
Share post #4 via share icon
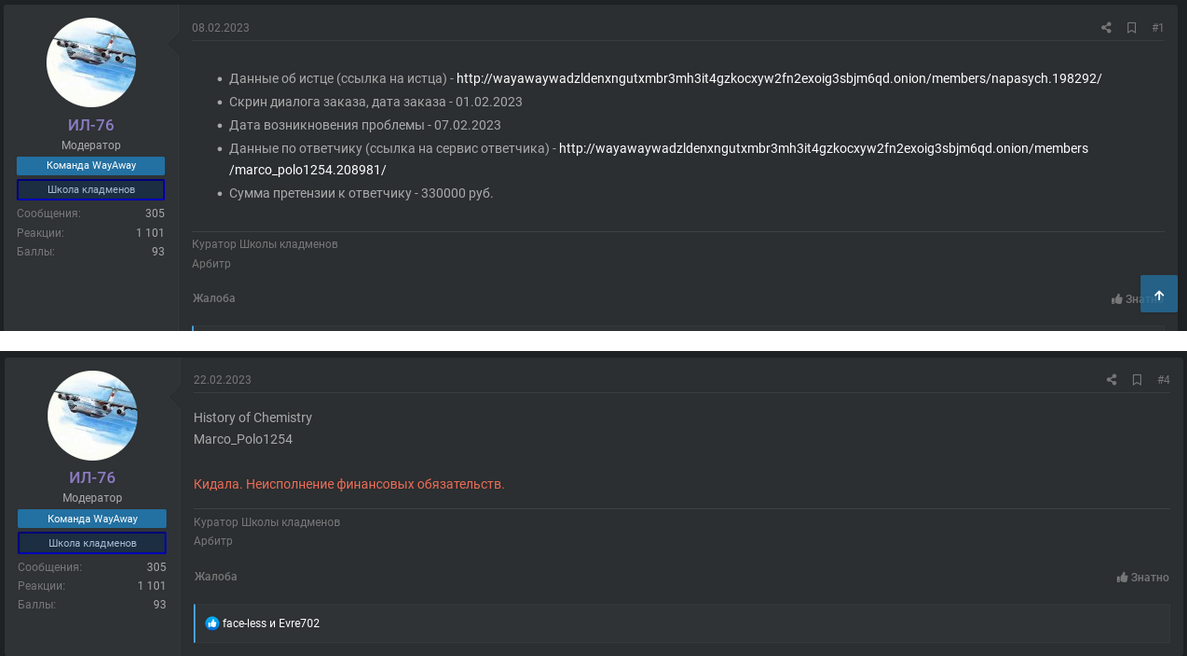pyautogui.click(x=1111, y=380)
